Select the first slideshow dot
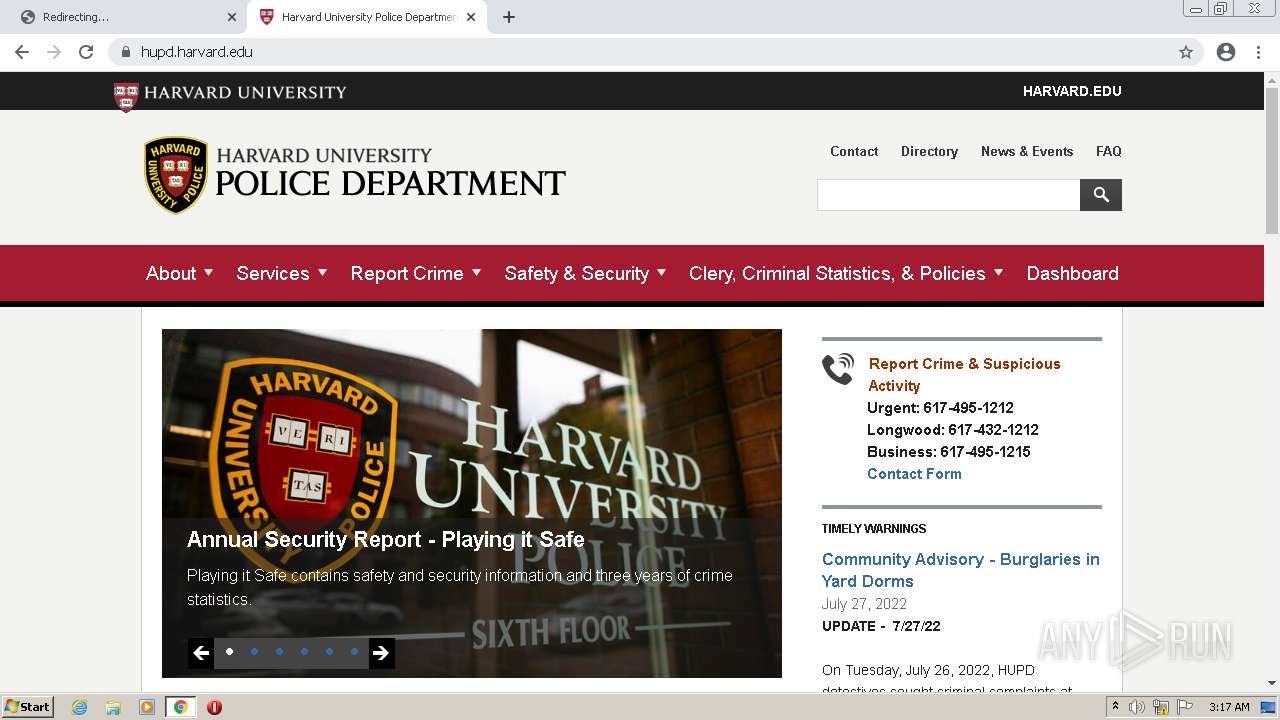This screenshot has width=1280, height=720. 229,651
